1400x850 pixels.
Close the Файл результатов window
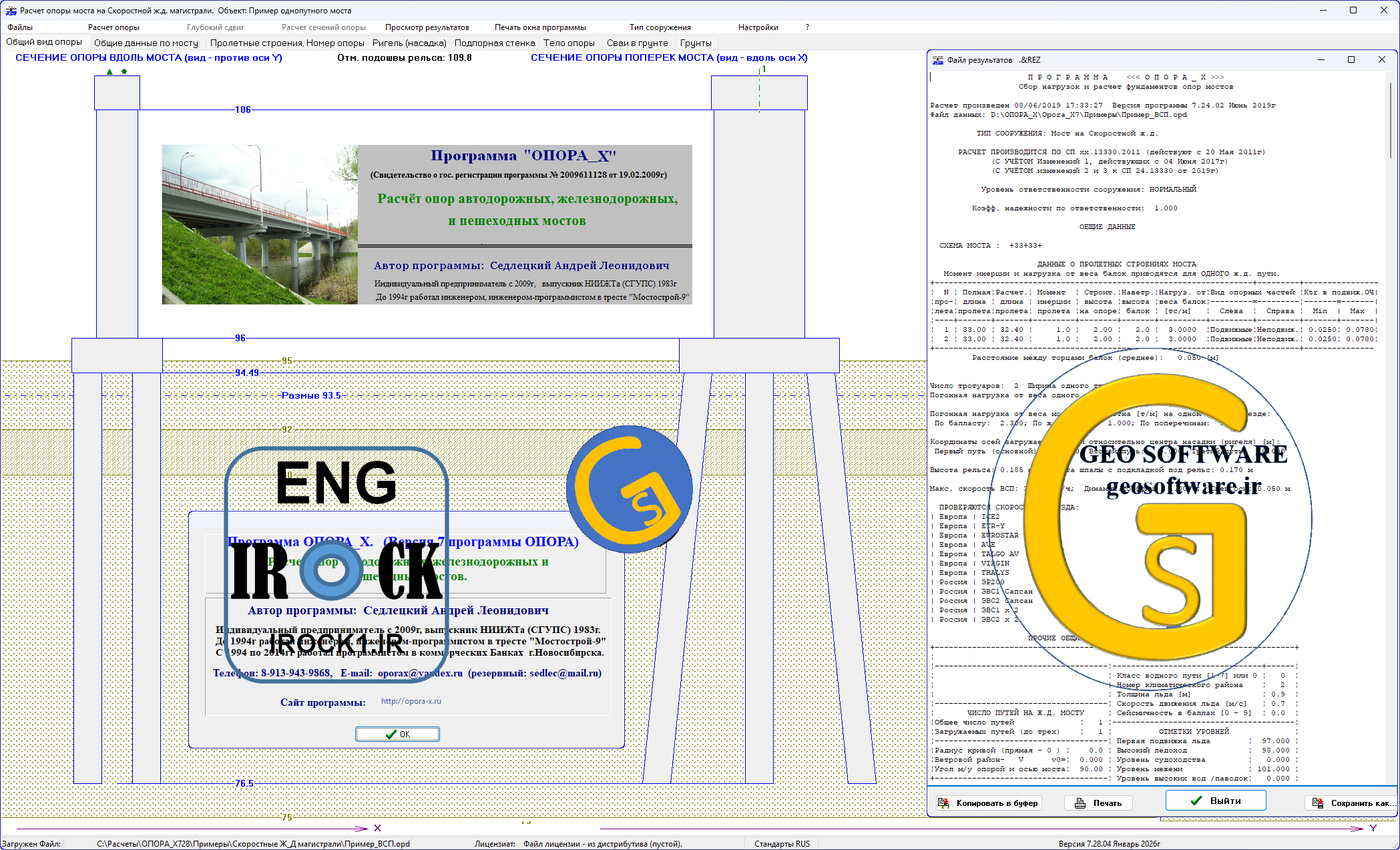(1381, 59)
